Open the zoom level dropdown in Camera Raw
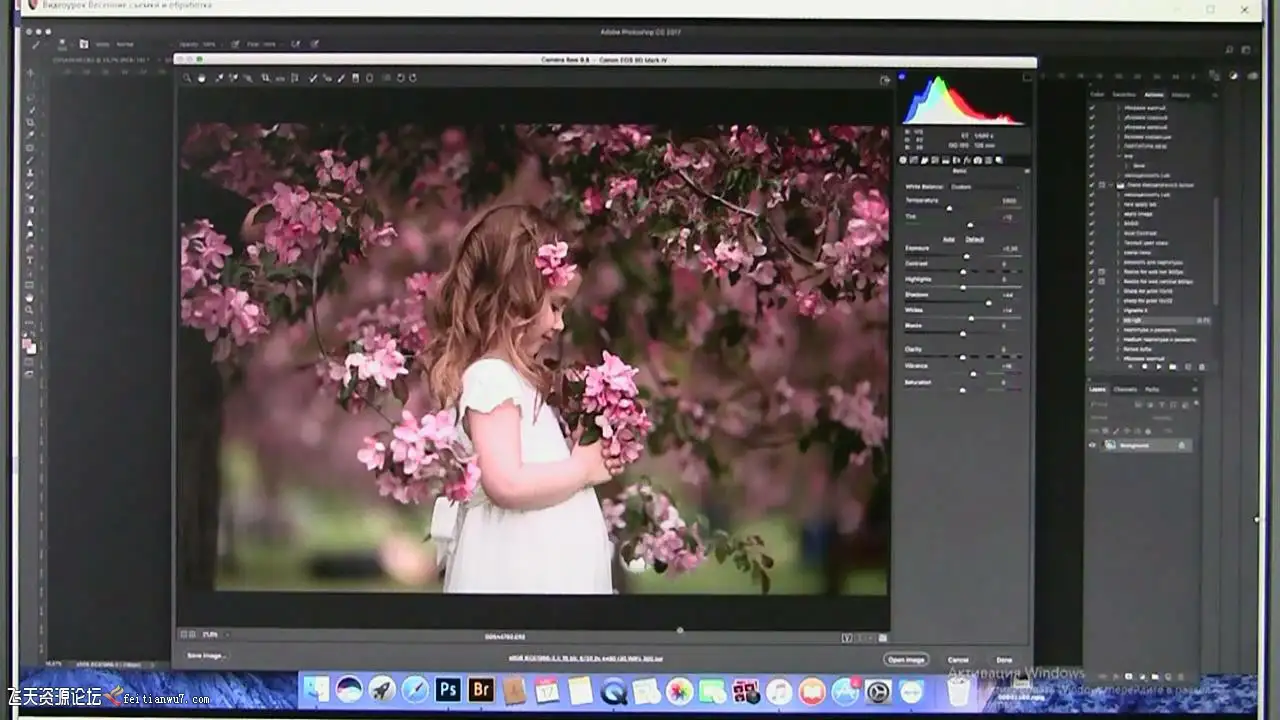 [215, 634]
